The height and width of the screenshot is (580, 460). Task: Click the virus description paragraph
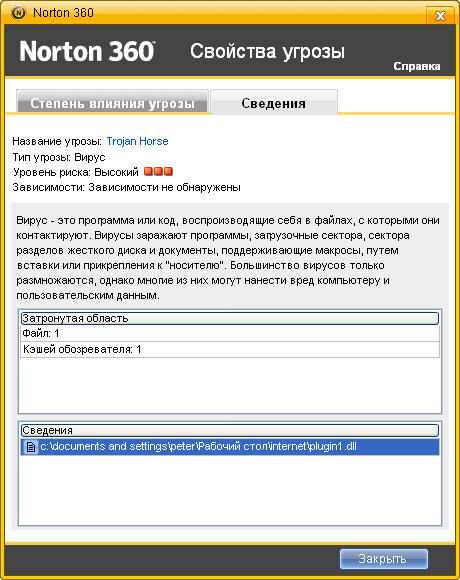pos(228,258)
